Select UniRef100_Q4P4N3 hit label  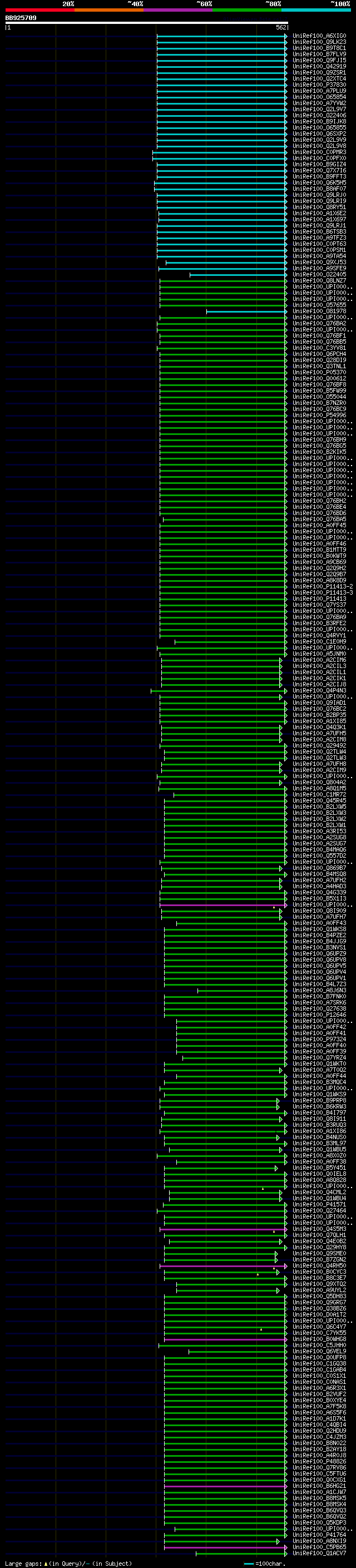click(319, 691)
